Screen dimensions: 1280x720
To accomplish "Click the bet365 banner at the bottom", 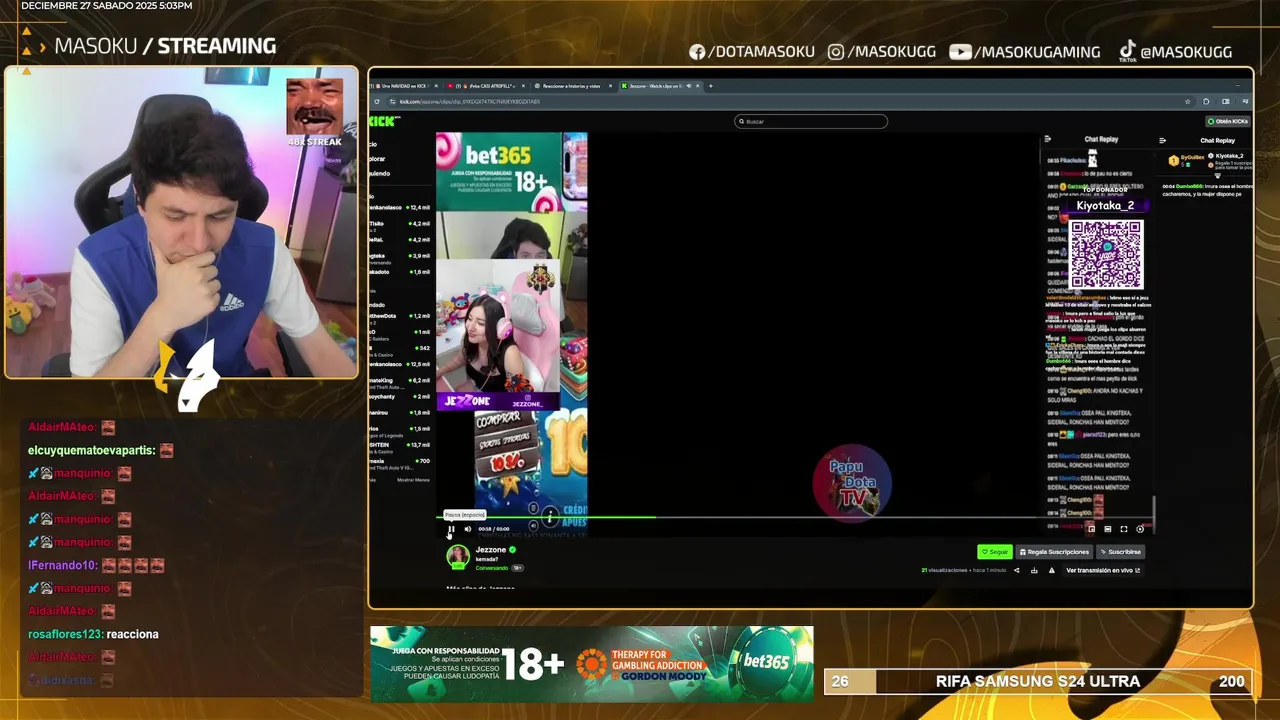I will coord(592,664).
